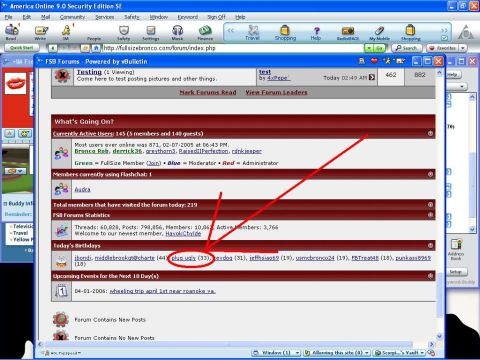Open the Read mail icon
Image resolution: width=480 pixels, height=360 pixels.
[11, 31]
